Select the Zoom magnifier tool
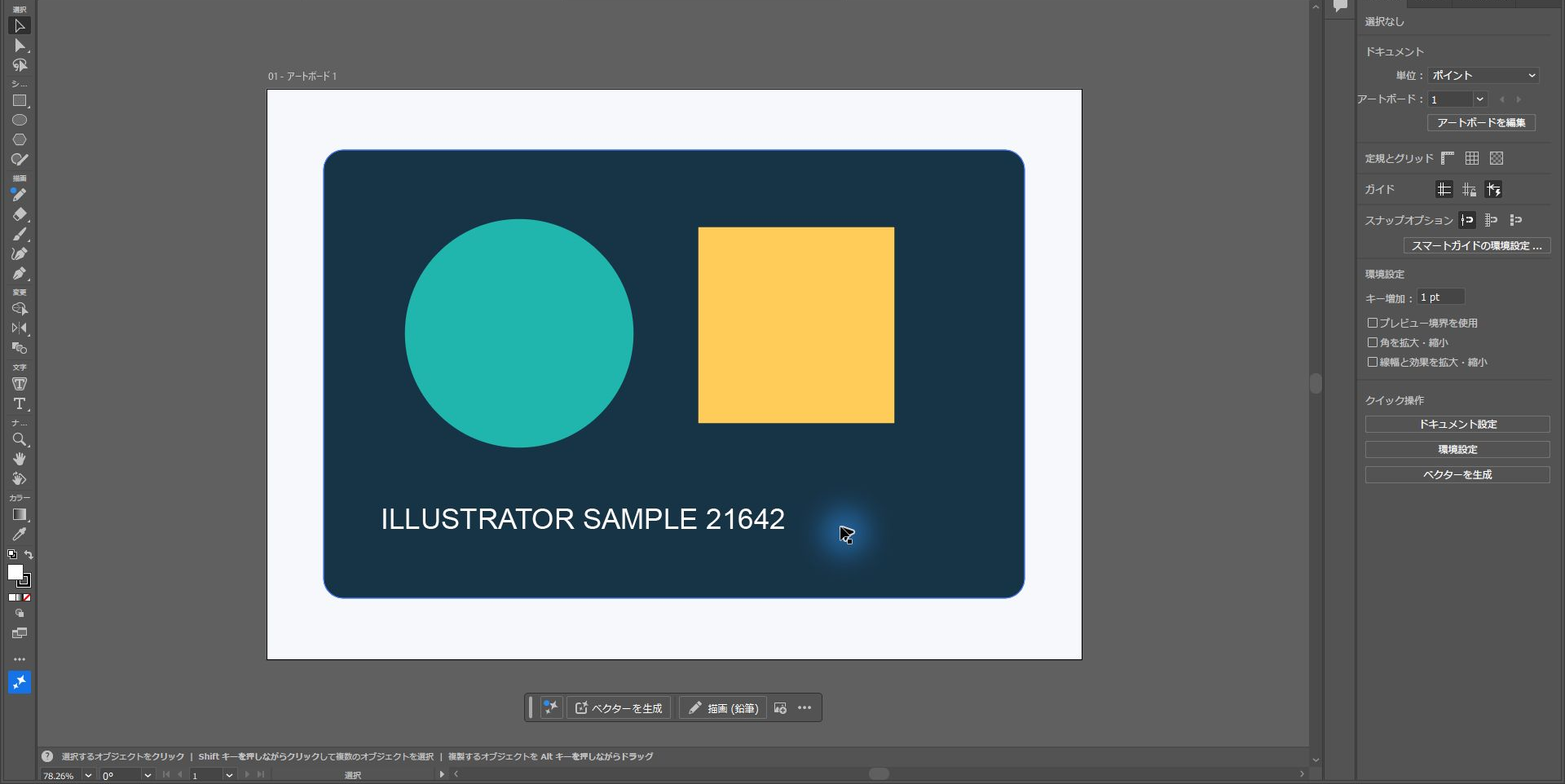This screenshot has width=1565, height=784. (x=20, y=440)
